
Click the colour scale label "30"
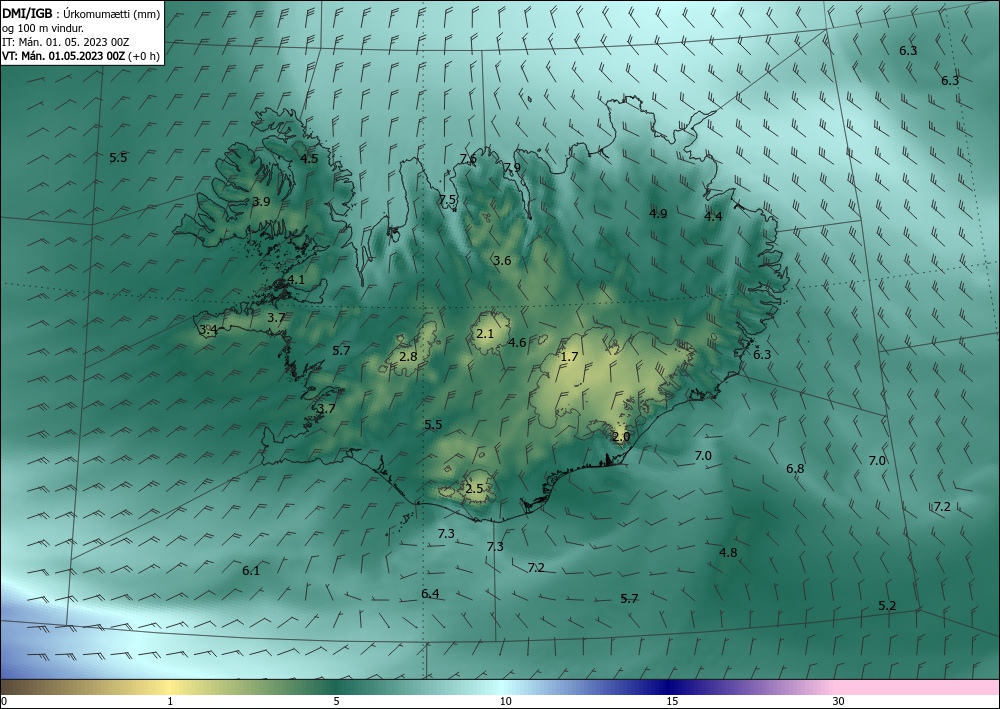pyautogui.click(x=839, y=701)
